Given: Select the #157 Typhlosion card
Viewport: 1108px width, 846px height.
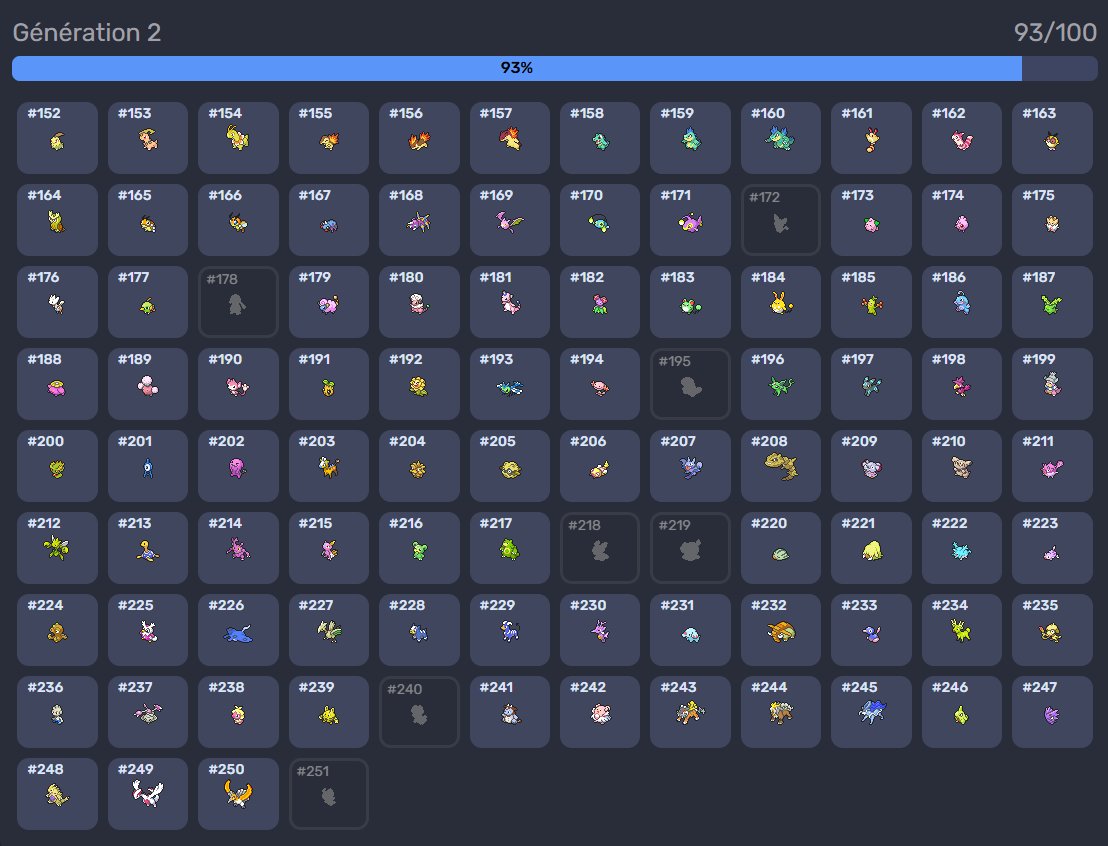Looking at the screenshot, I should point(509,138).
